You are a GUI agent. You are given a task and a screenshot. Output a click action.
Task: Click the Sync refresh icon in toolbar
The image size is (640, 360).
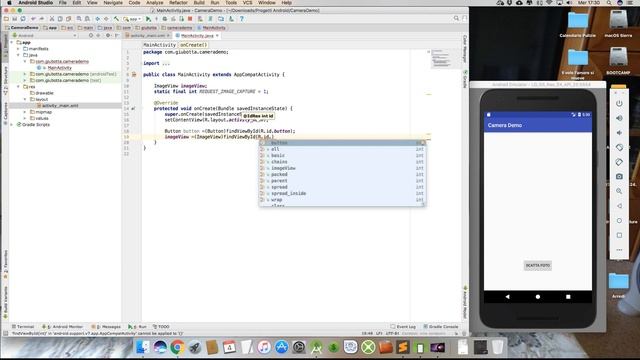pos(23,19)
